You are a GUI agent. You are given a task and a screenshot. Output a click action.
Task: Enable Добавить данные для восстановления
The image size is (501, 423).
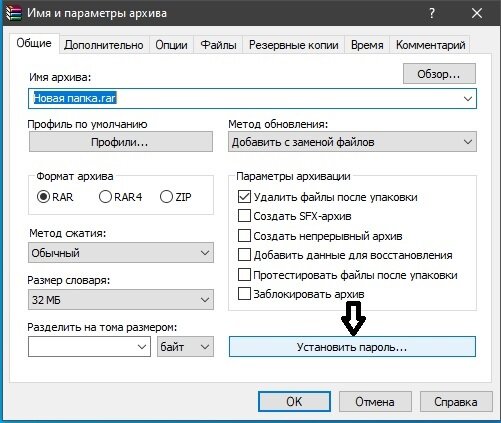tap(244, 255)
